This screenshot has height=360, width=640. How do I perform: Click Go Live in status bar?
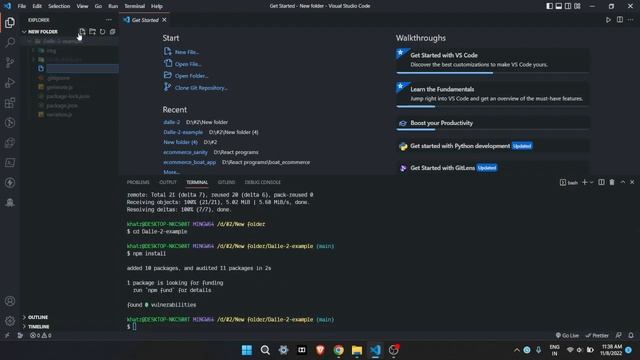[567, 336]
